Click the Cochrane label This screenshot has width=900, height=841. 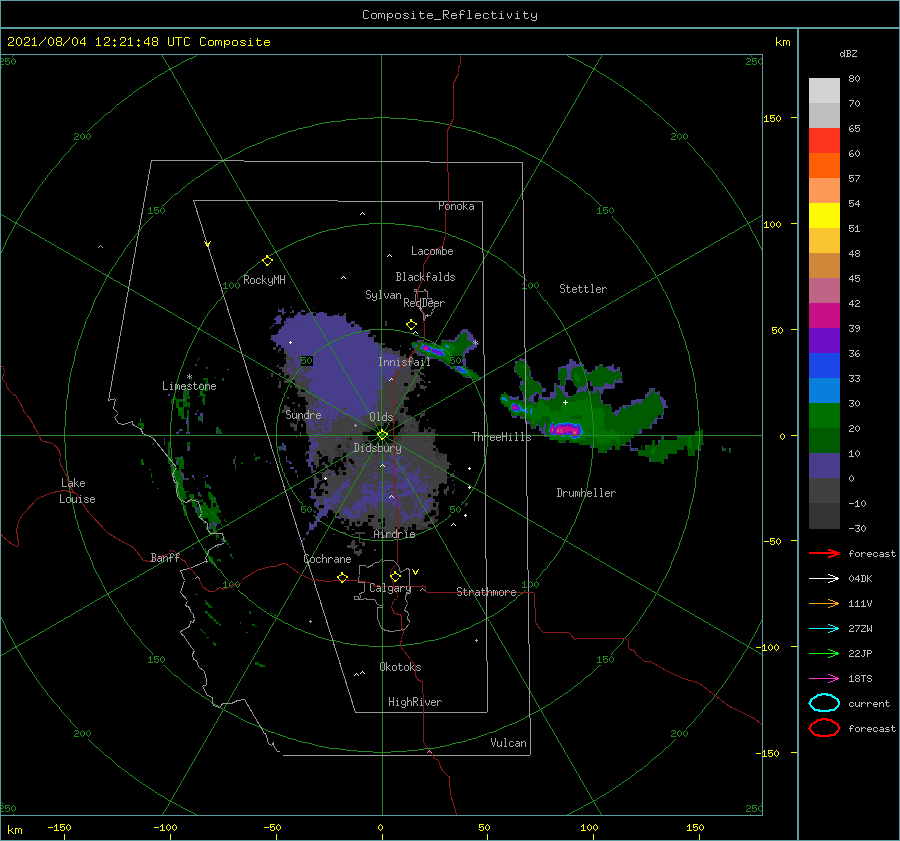click(x=327, y=559)
